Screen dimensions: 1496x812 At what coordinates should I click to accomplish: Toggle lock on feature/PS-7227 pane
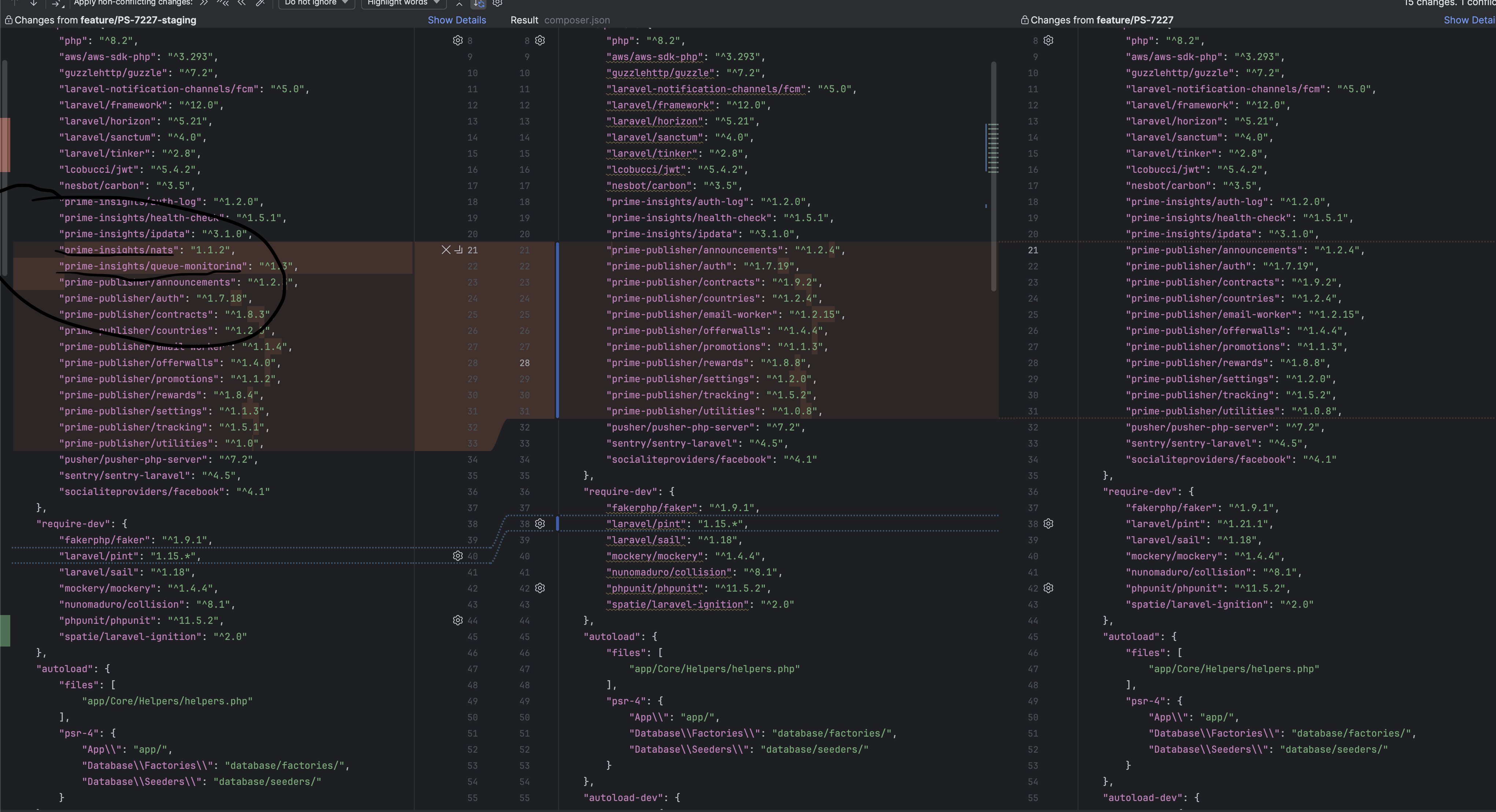(1025, 20)
